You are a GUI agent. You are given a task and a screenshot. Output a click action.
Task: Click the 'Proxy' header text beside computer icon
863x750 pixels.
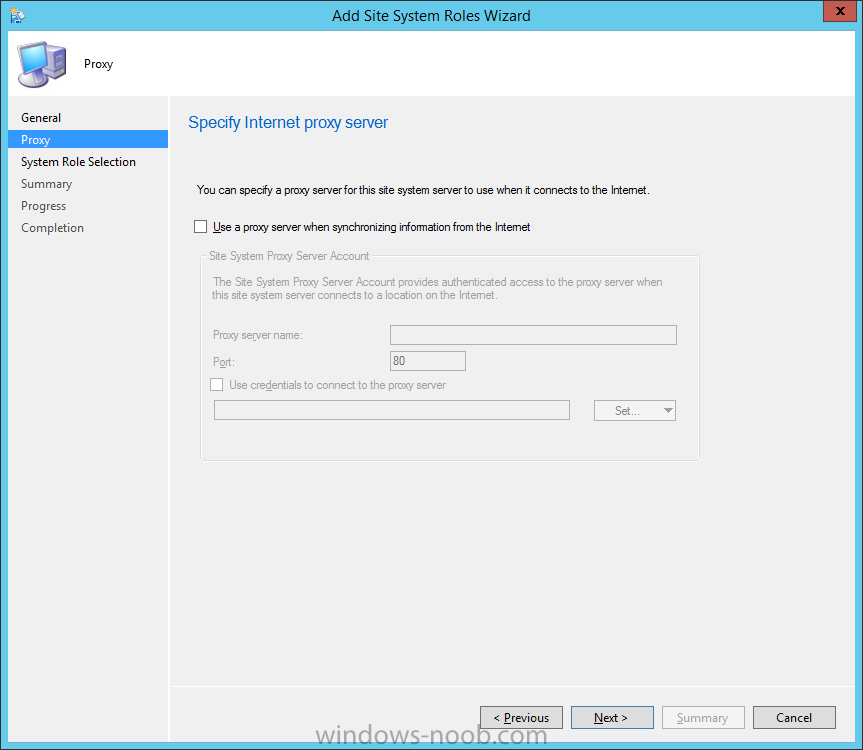tap(99, 64)
